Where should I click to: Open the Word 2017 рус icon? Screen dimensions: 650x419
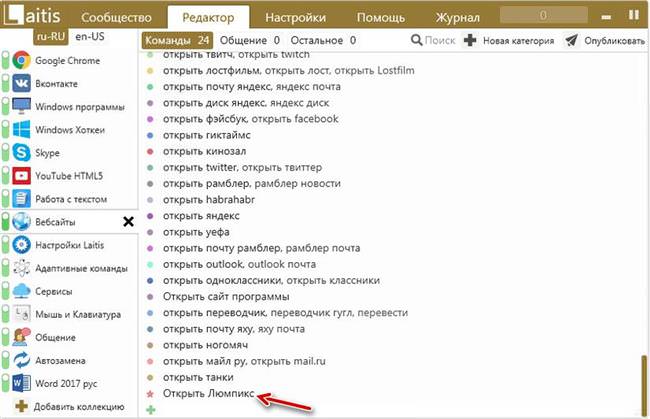[21, 383]
